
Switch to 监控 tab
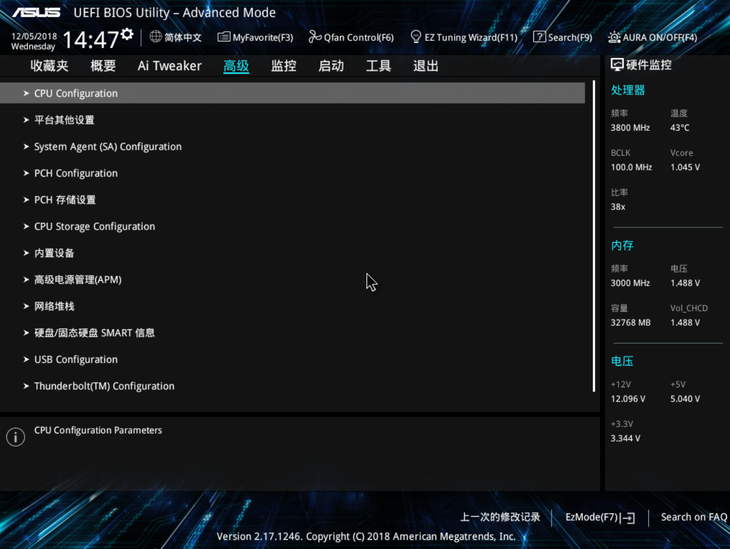coord(284,66)
